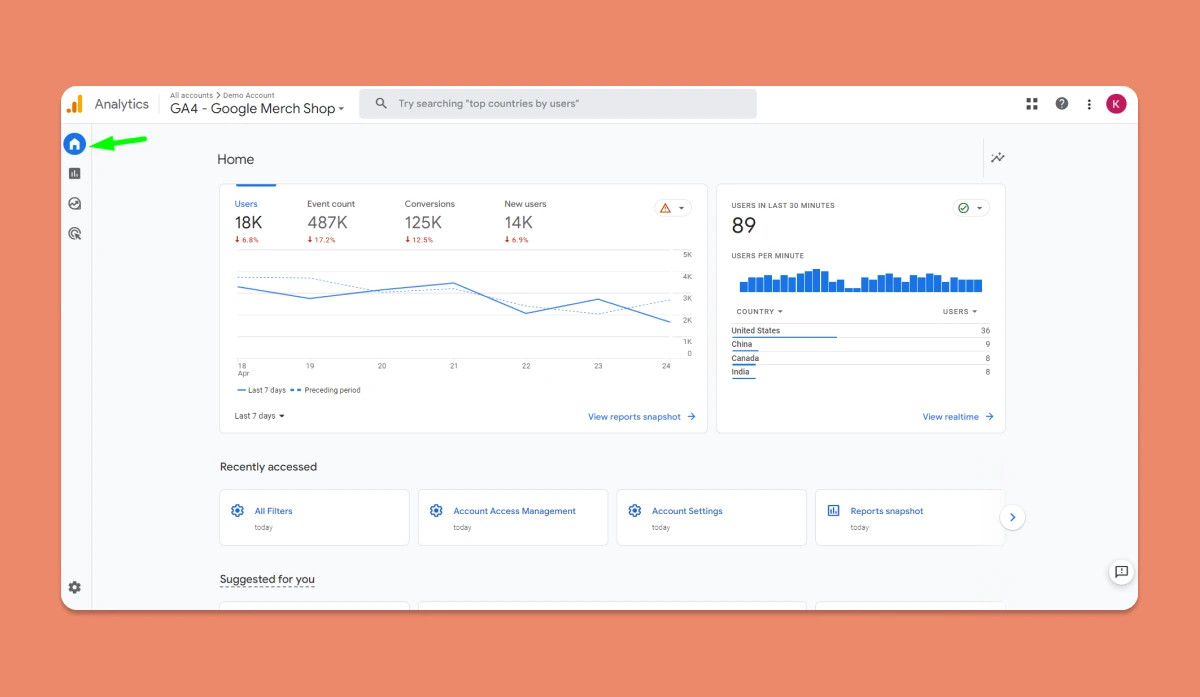Viewport: 1200px width, 697px height.
Task: Click the Analytics product name text
Action: [122, 104]
